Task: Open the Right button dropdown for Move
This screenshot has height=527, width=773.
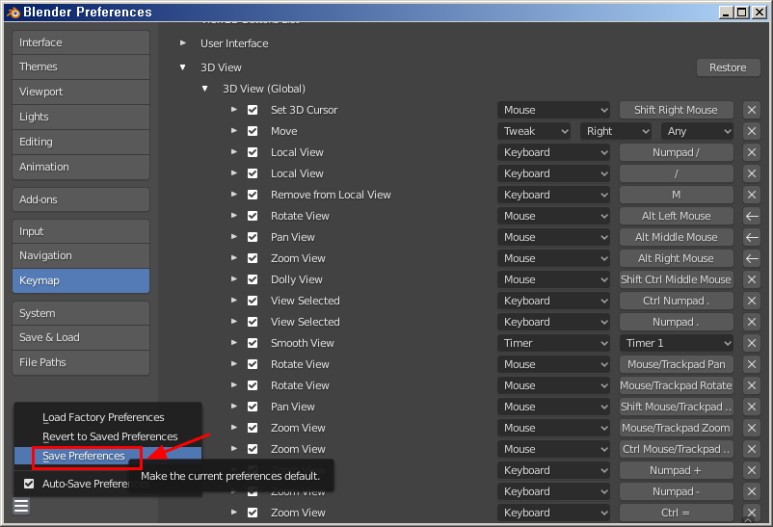Action: (617, 131)
